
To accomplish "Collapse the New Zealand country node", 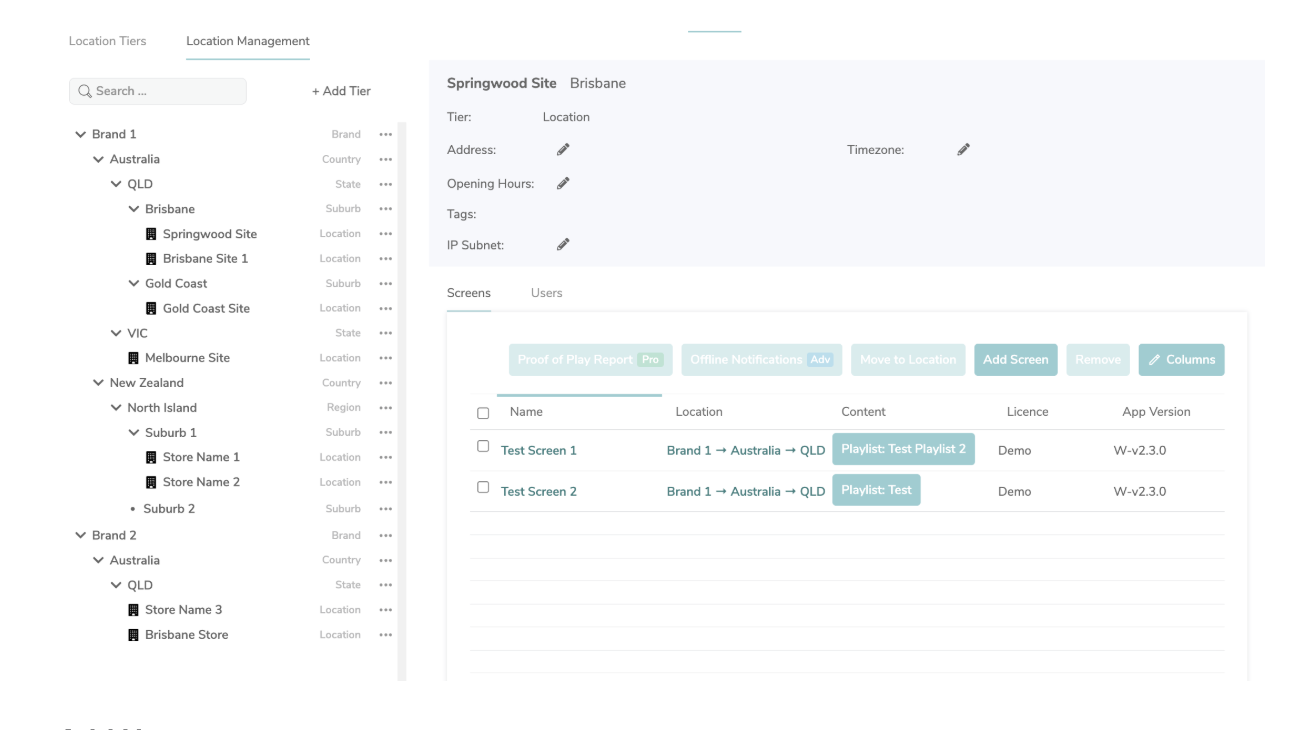I will click(98, 383).
